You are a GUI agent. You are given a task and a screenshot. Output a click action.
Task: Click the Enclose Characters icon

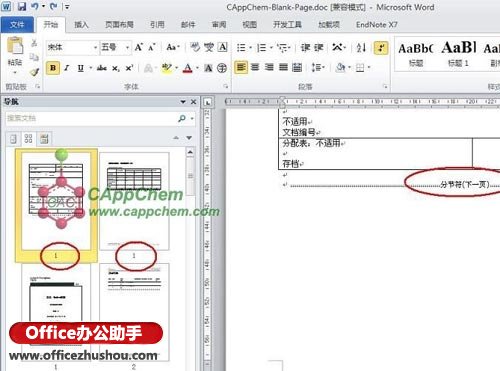pos(222,68)
